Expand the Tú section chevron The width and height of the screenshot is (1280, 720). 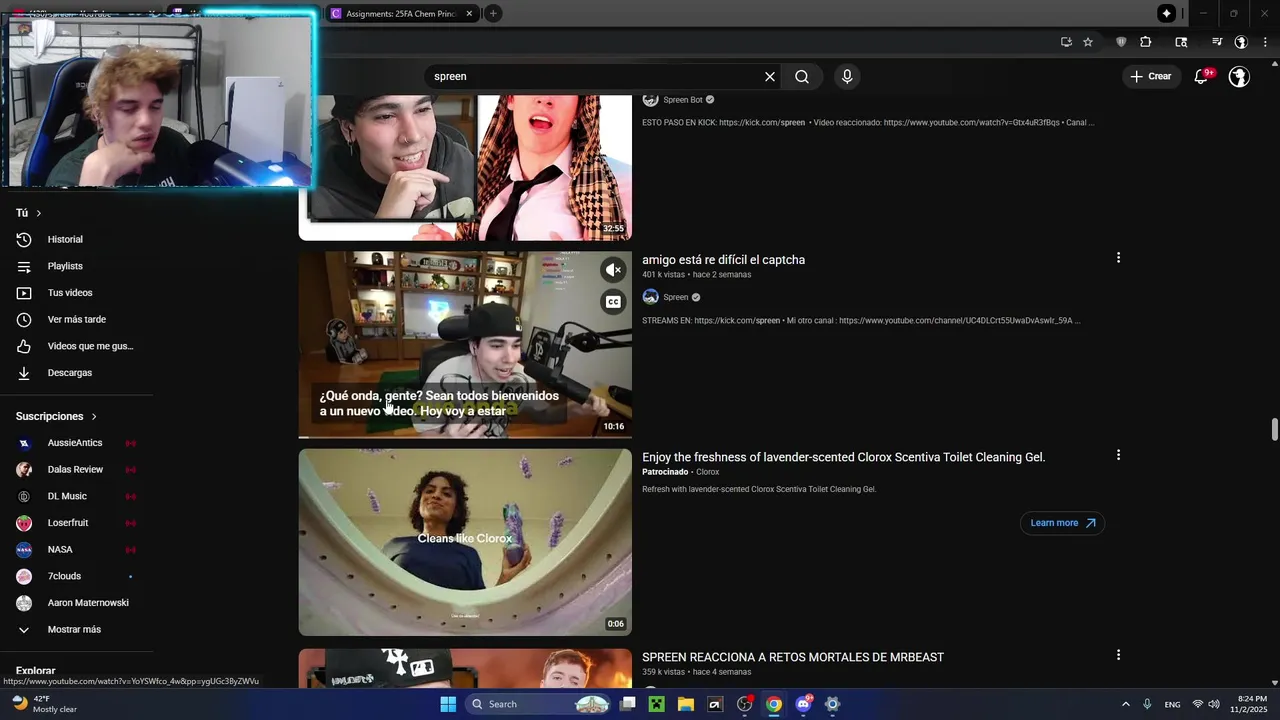pos(39,213)
